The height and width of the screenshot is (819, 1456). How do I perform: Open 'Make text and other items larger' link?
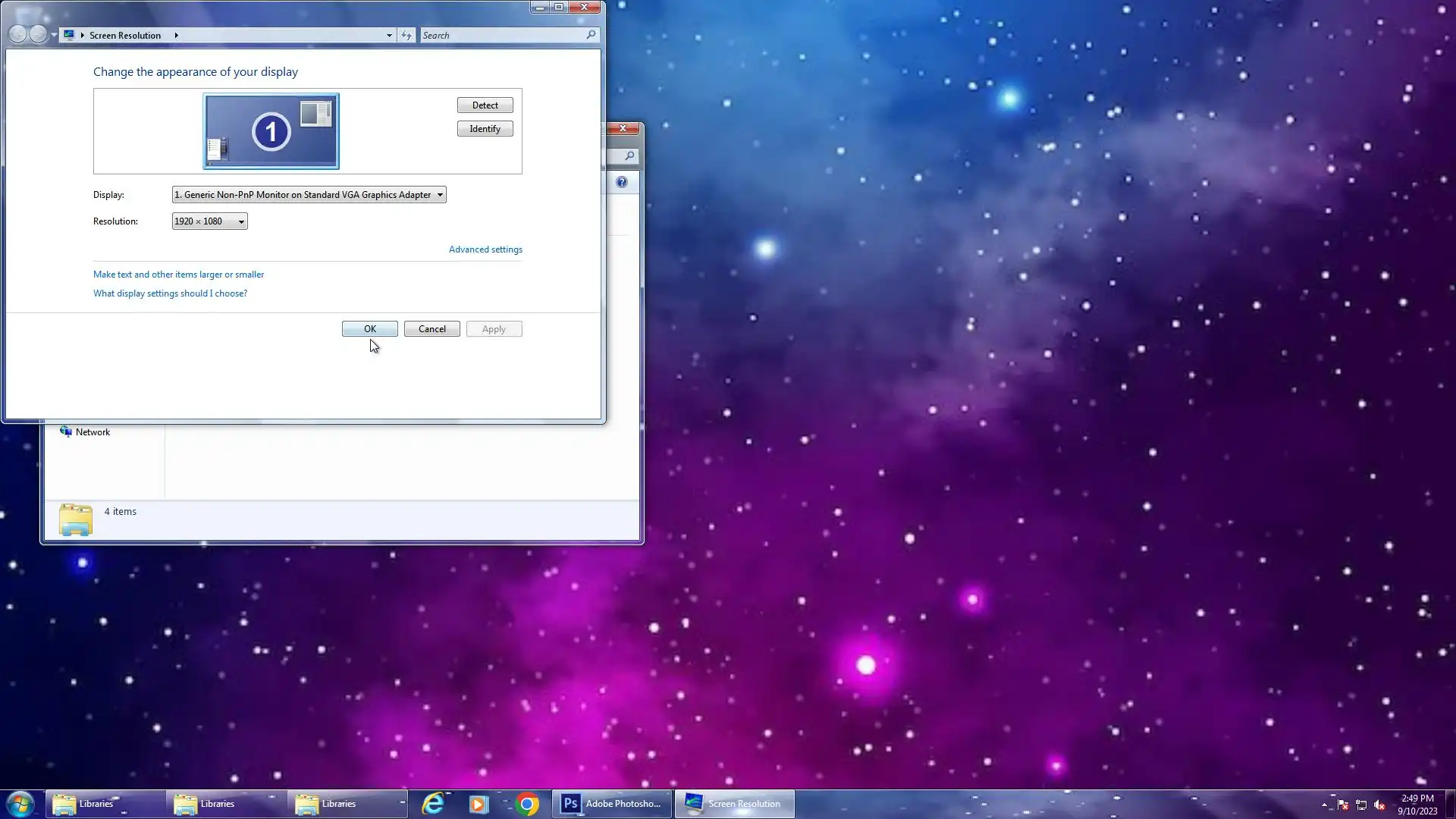[x=178, y=275]
